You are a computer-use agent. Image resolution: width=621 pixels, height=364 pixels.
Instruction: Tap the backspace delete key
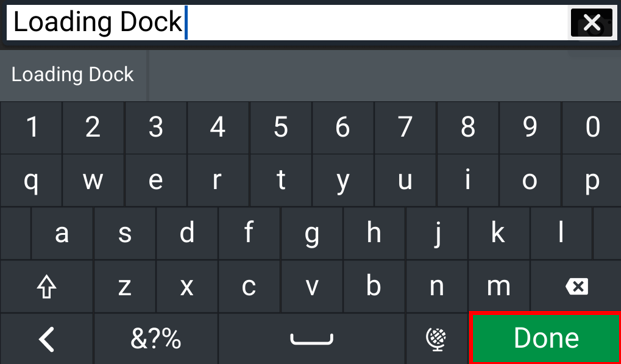coord(576,286)
